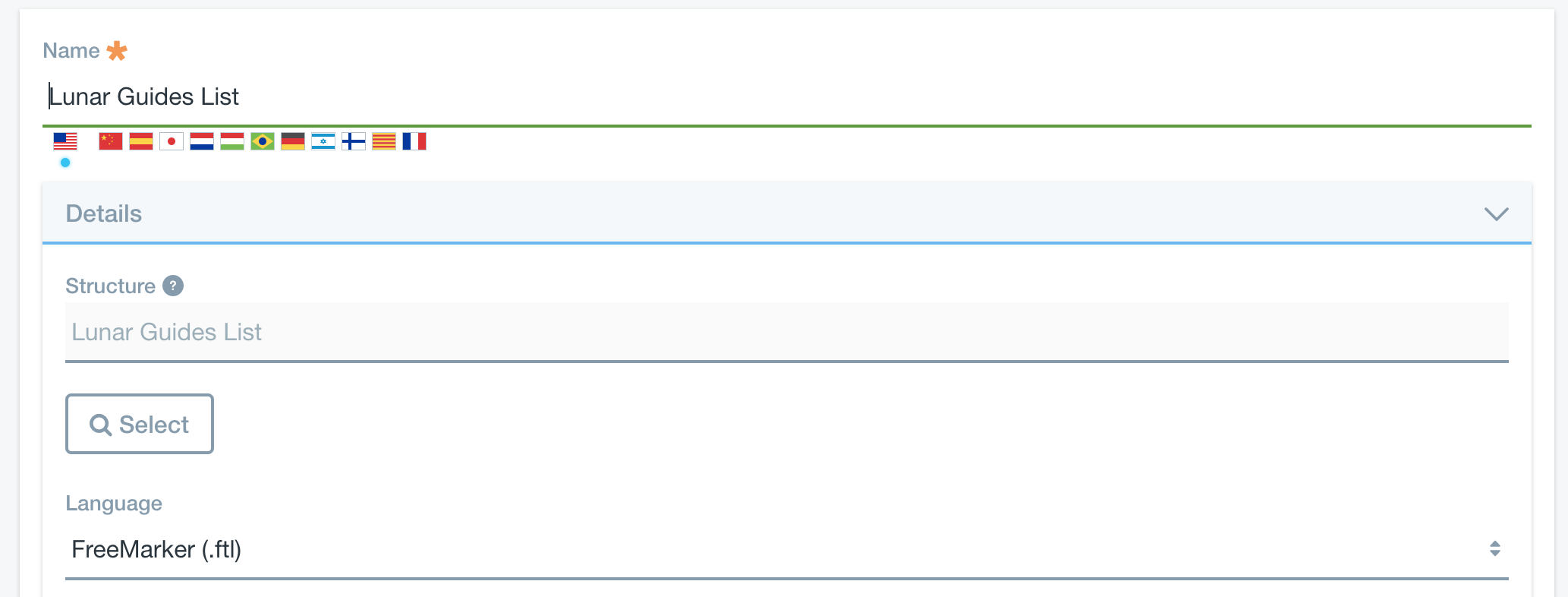Switch to the German flag translation
The width and height of the screenshot is (1568, 597).
point(293,141)
